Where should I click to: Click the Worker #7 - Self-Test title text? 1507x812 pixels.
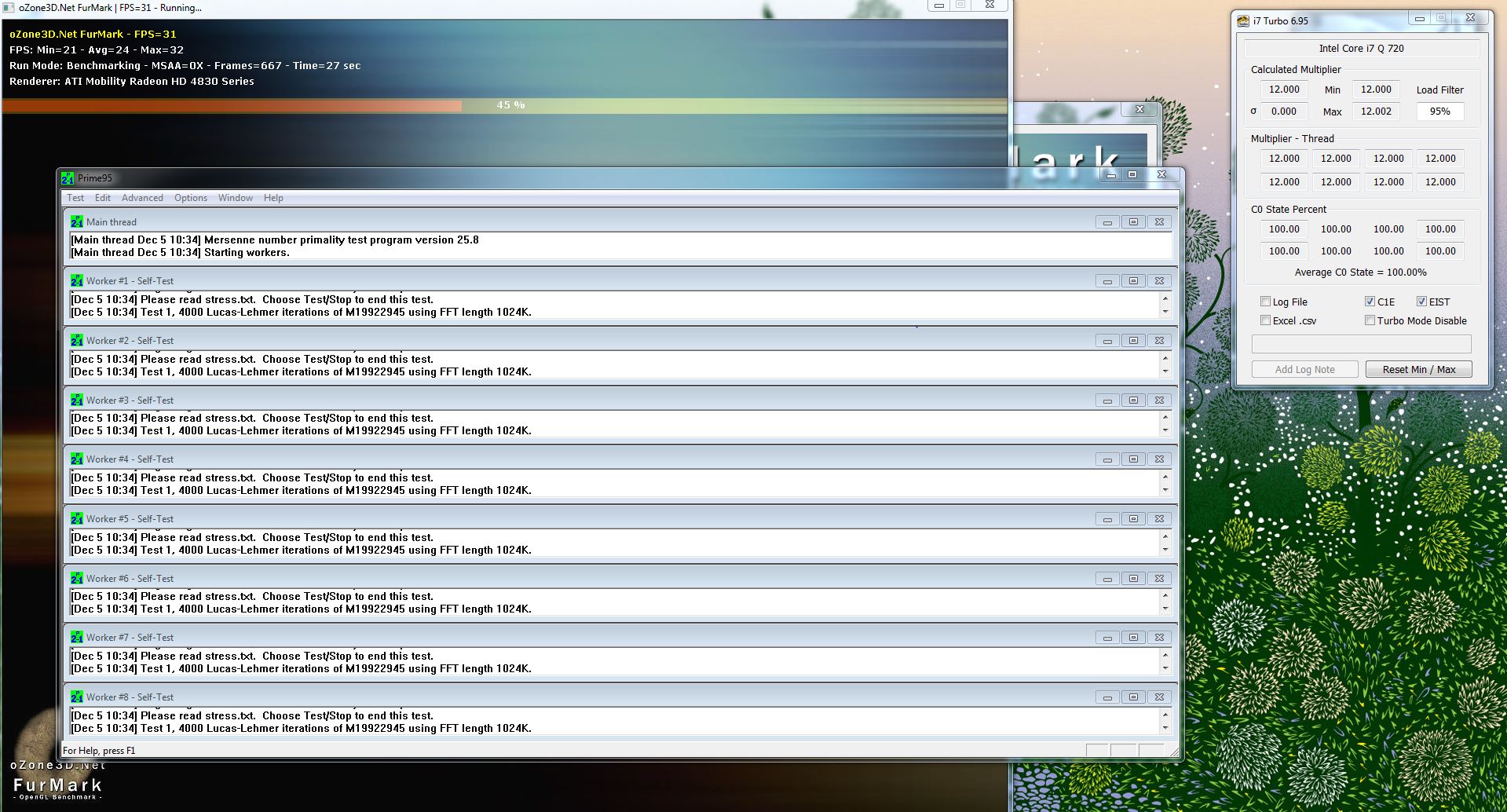130,638
